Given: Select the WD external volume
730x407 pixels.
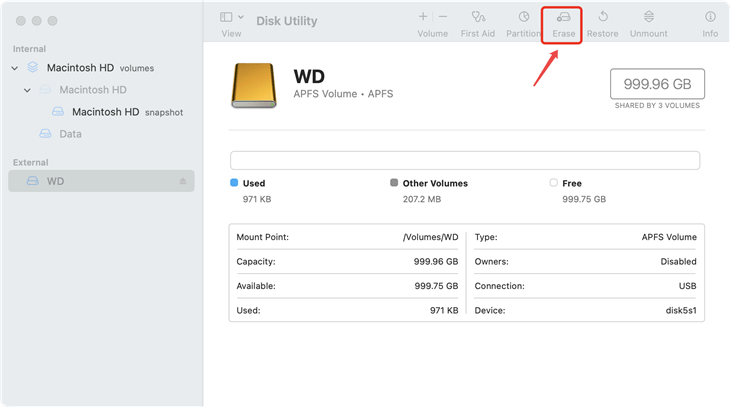Looking at the screenshot, I should (55, 181).
